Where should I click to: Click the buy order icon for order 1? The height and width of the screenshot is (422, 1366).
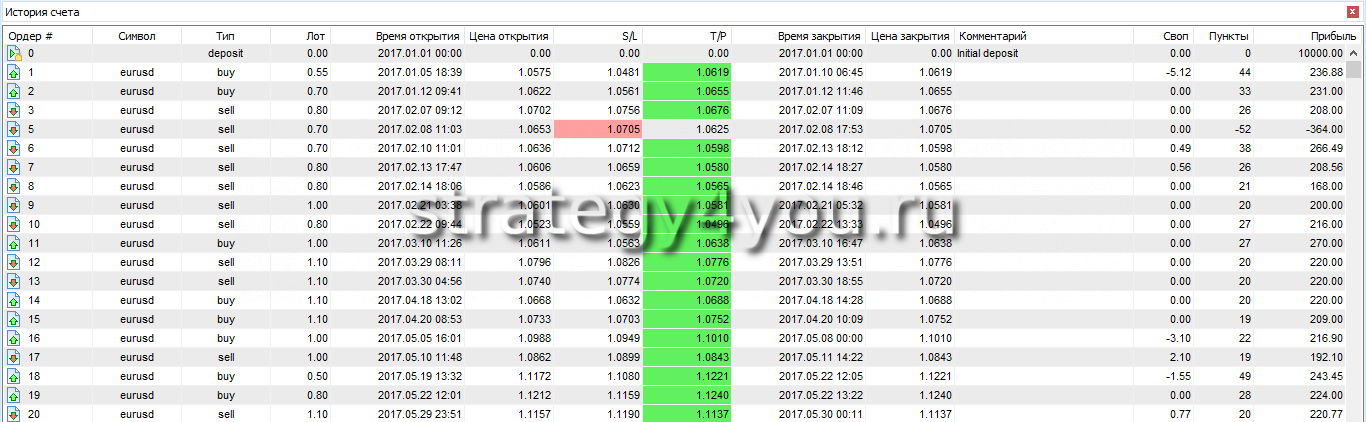coord(14,72)
